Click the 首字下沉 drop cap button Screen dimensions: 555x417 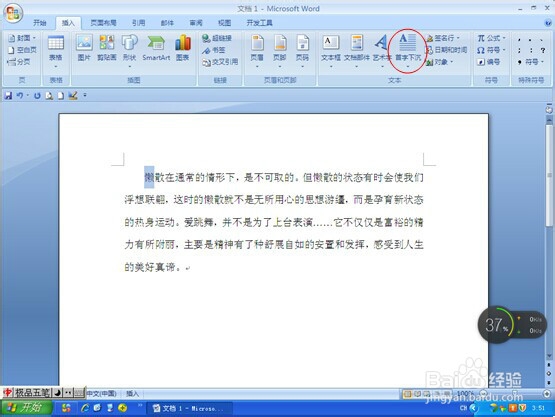(x=408, y=51)
